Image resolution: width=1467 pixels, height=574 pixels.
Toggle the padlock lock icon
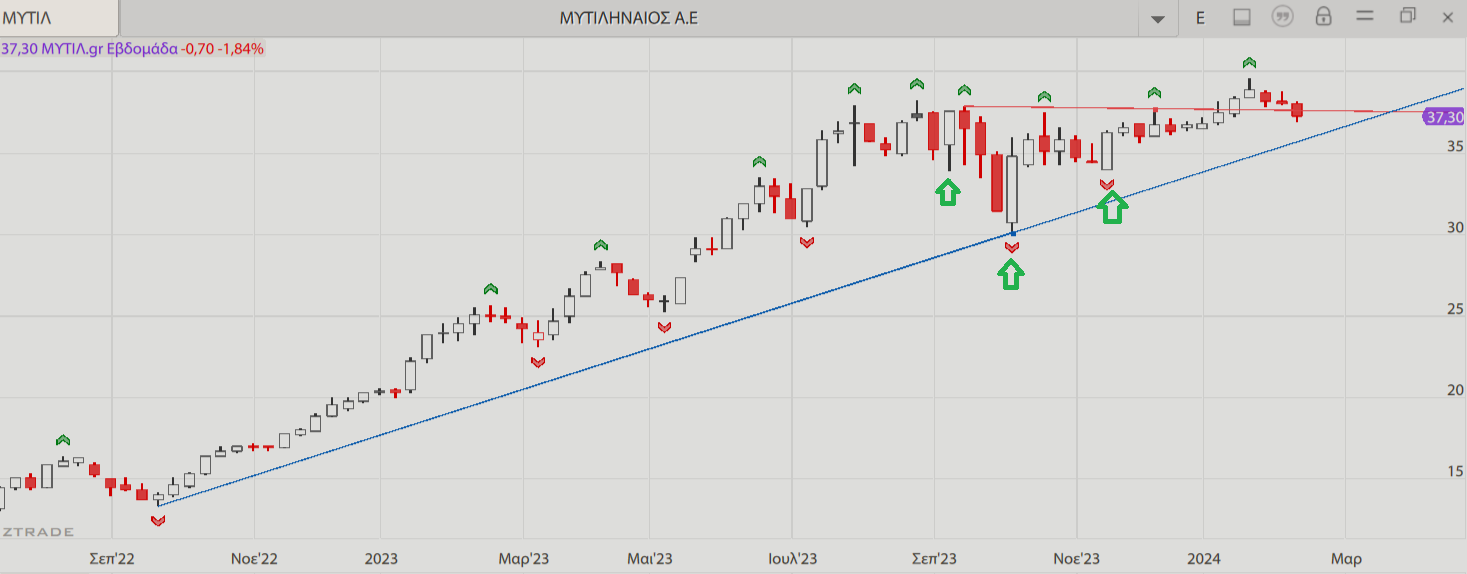(x=1323, y=16)
